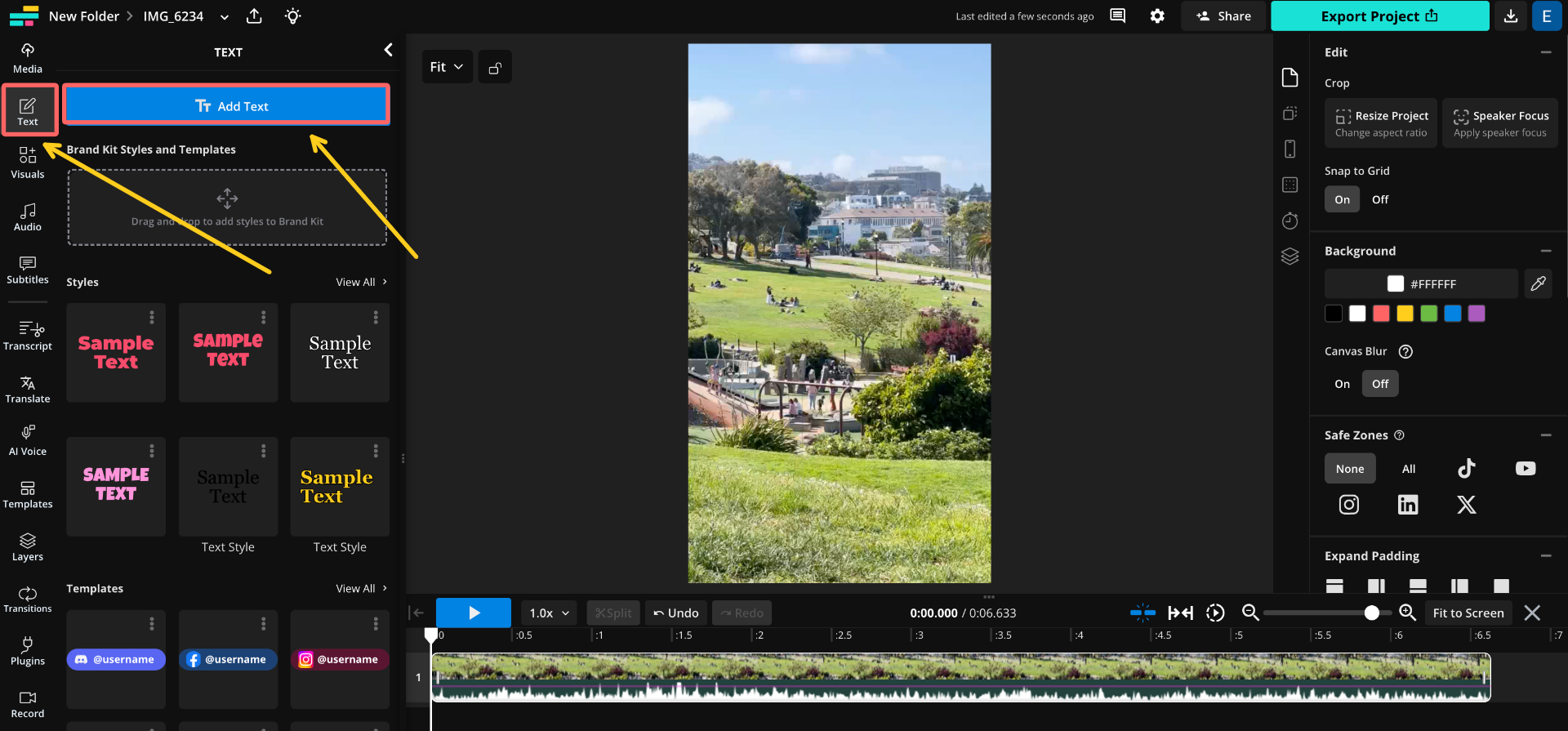The height and width of the screenshot is (731, 1568).
Task: Expand Styles with View All
Action: (x=362, y=282)
